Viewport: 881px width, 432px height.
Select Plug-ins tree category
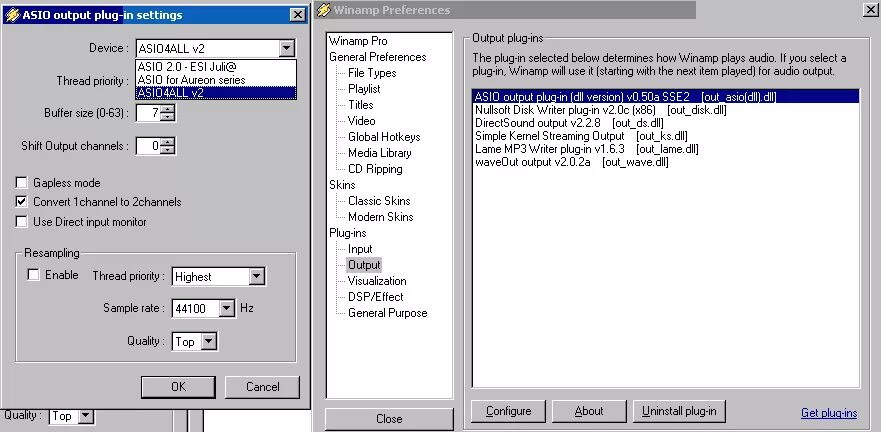click(x=348, y=233)
